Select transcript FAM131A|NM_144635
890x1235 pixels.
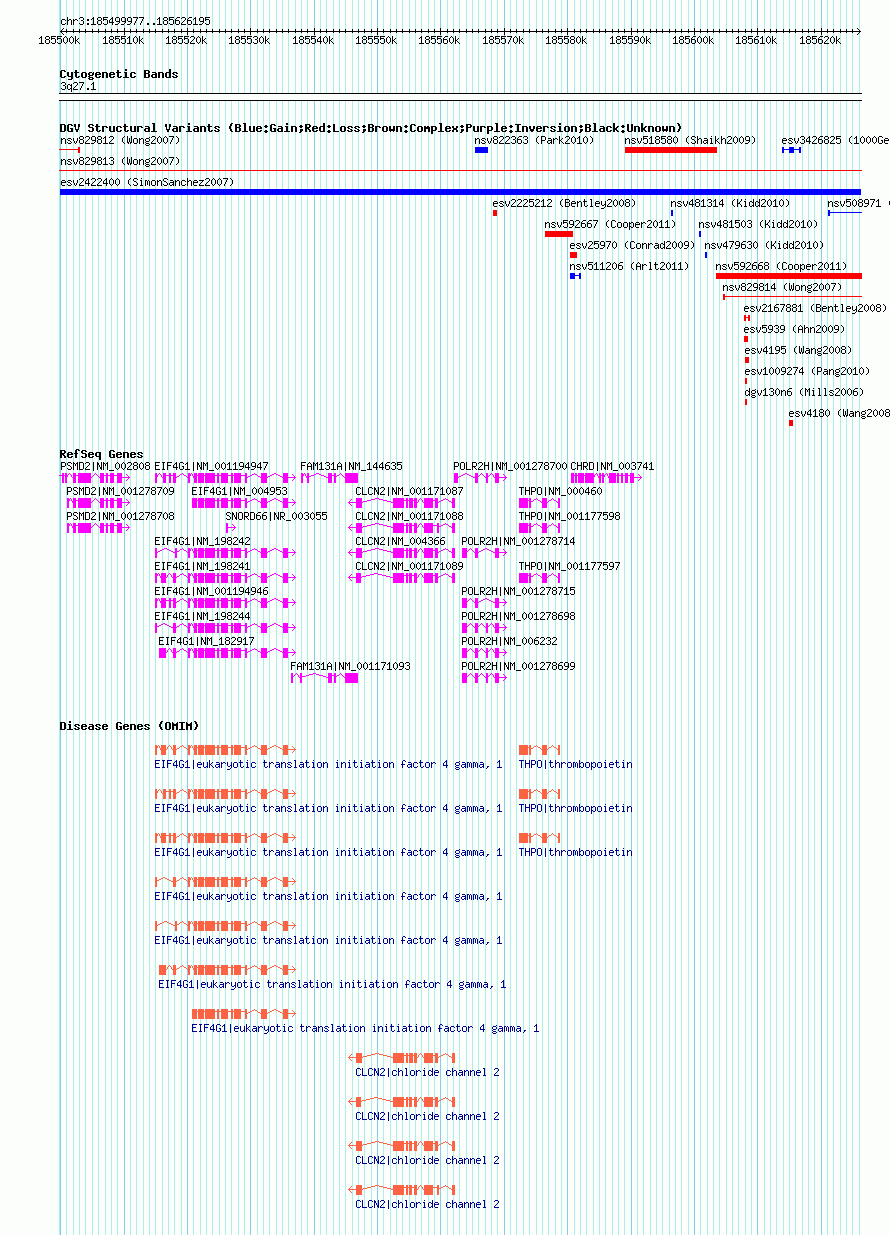click(351, 467)
